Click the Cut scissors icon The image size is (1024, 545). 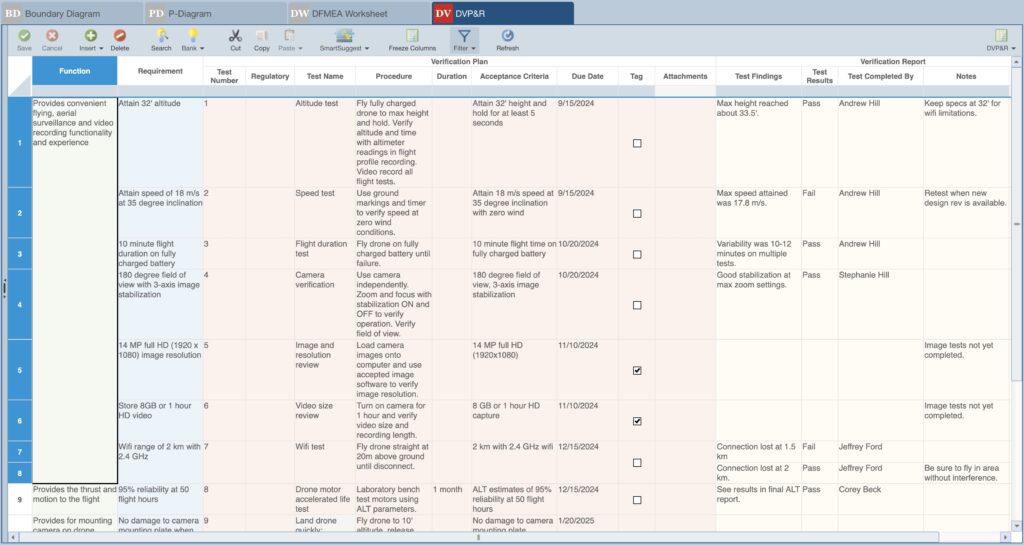(235, 36)
